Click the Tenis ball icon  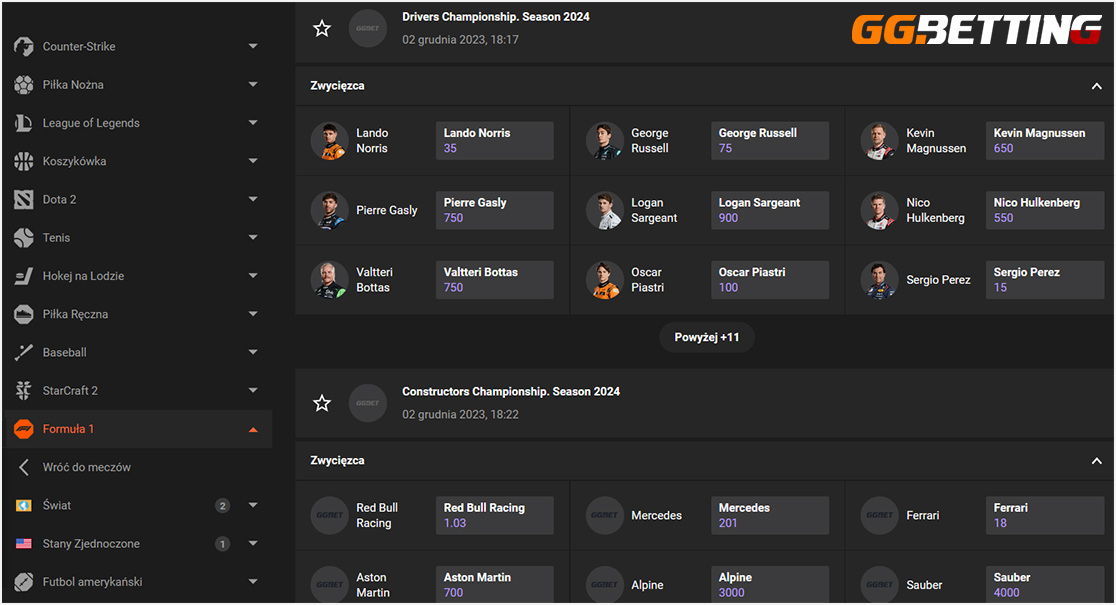click(23, 238)
